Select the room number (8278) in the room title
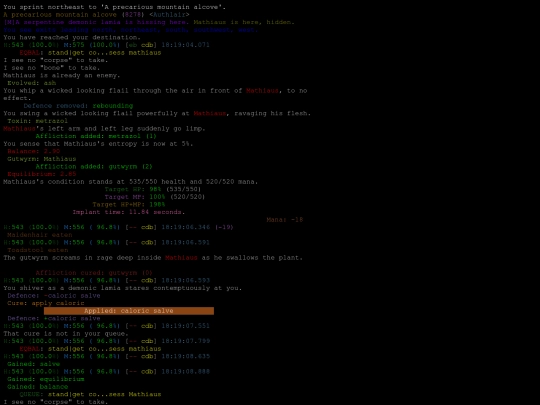Viewport: 540px width, 405px height. (x=133, y=14)
